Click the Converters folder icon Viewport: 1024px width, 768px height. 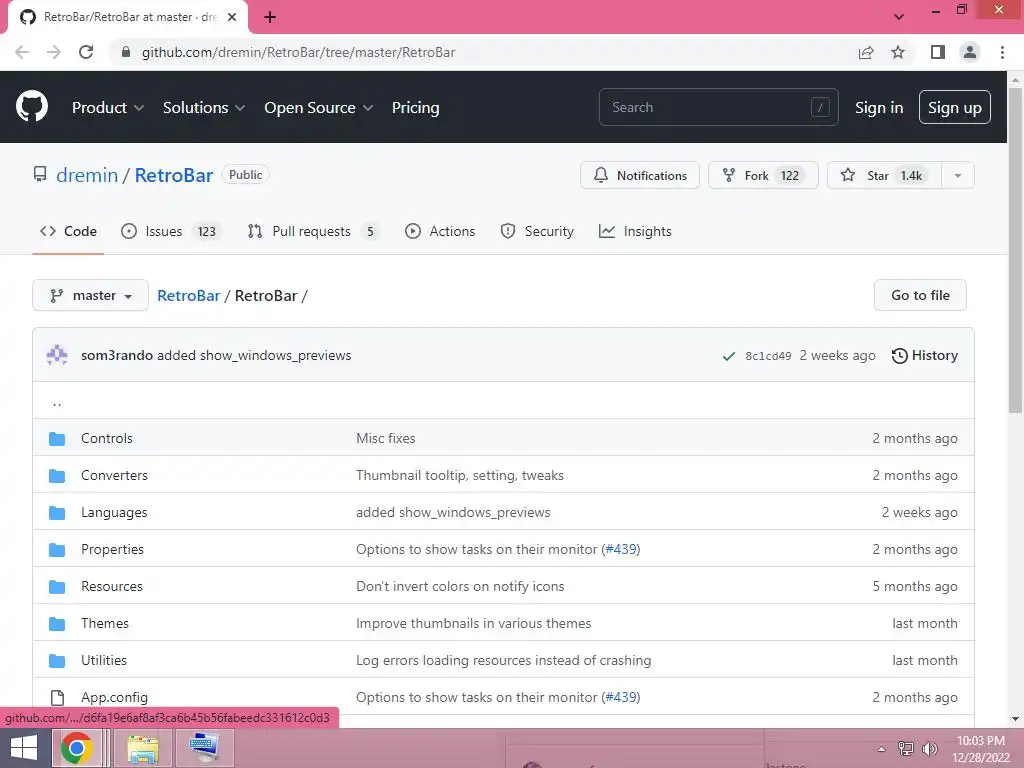tap(57, 475)
